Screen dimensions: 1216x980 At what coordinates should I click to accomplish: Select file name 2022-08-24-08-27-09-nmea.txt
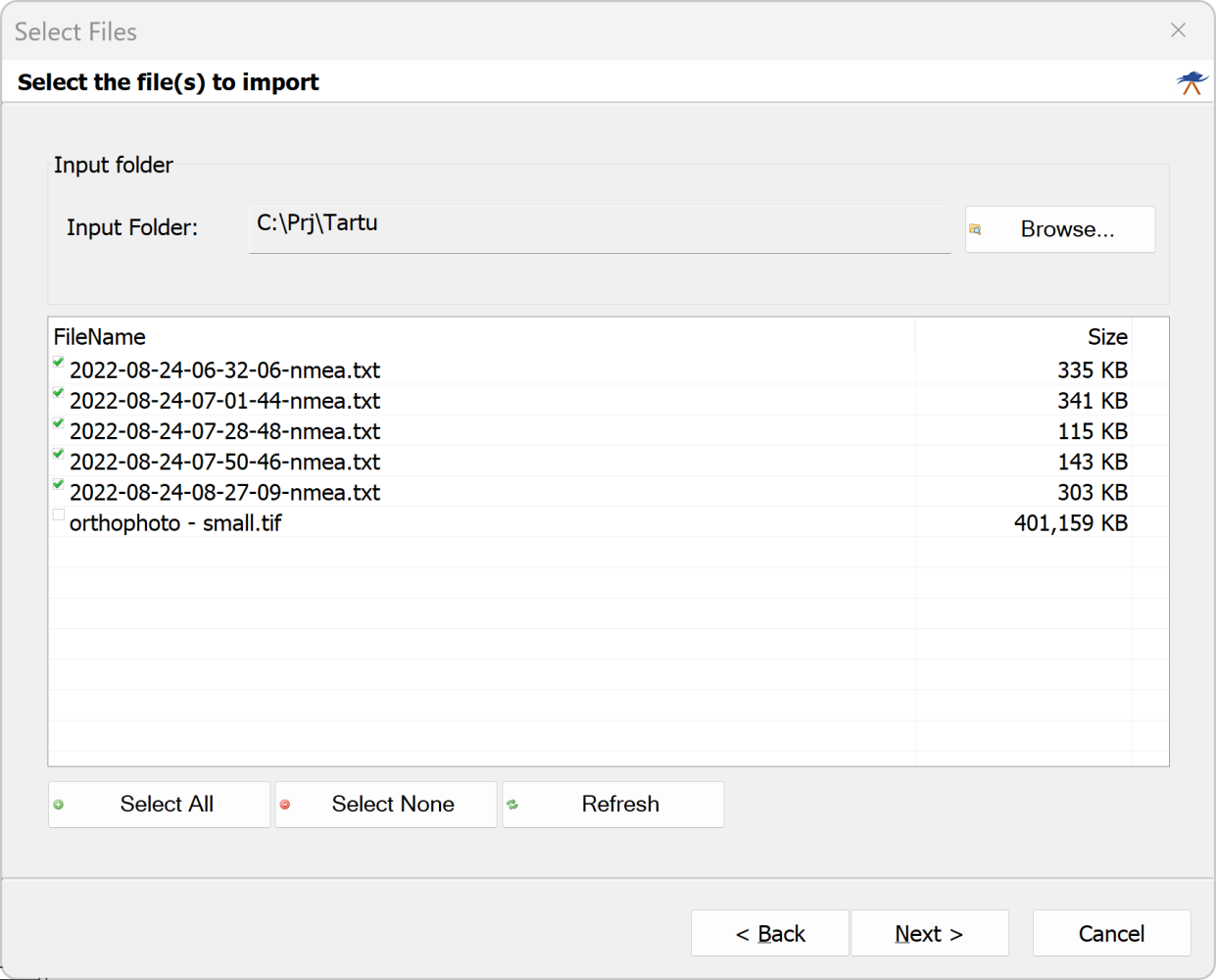224,492
